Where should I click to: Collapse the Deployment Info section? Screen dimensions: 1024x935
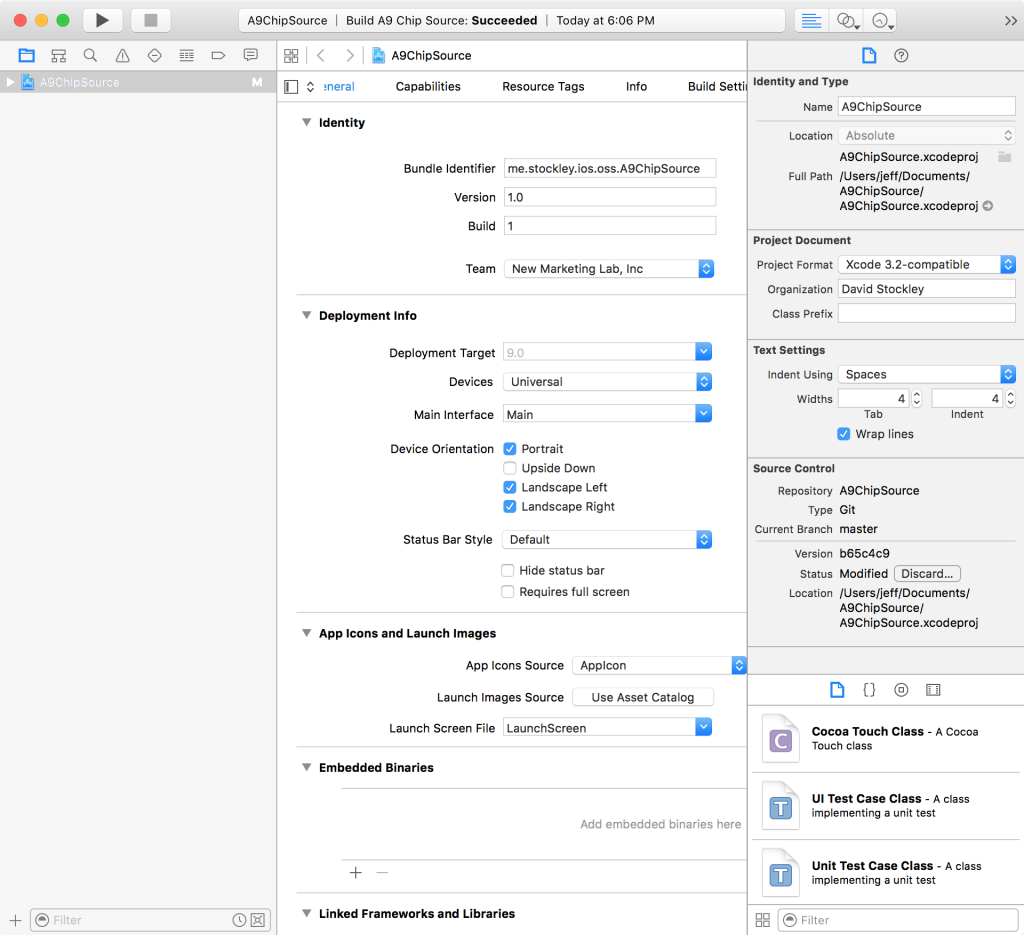(x=306, y=315)
